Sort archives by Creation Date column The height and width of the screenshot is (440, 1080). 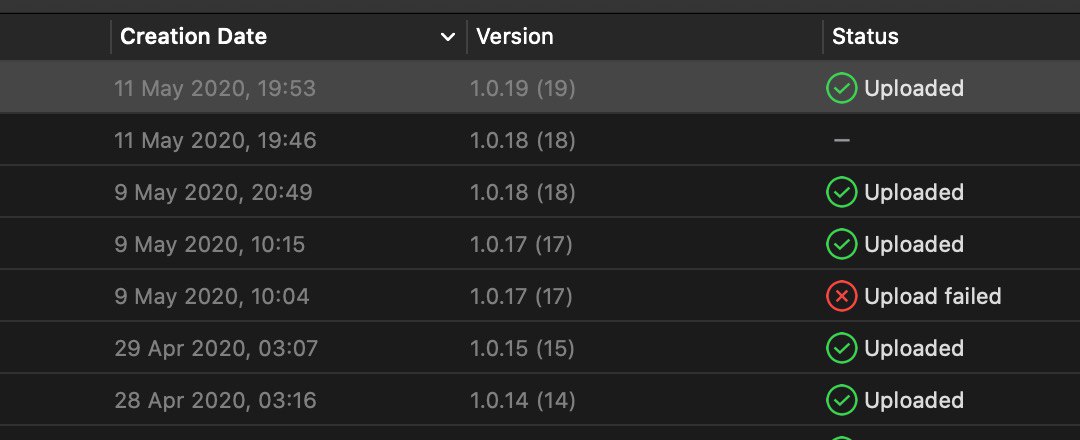(x=193, y=37)
